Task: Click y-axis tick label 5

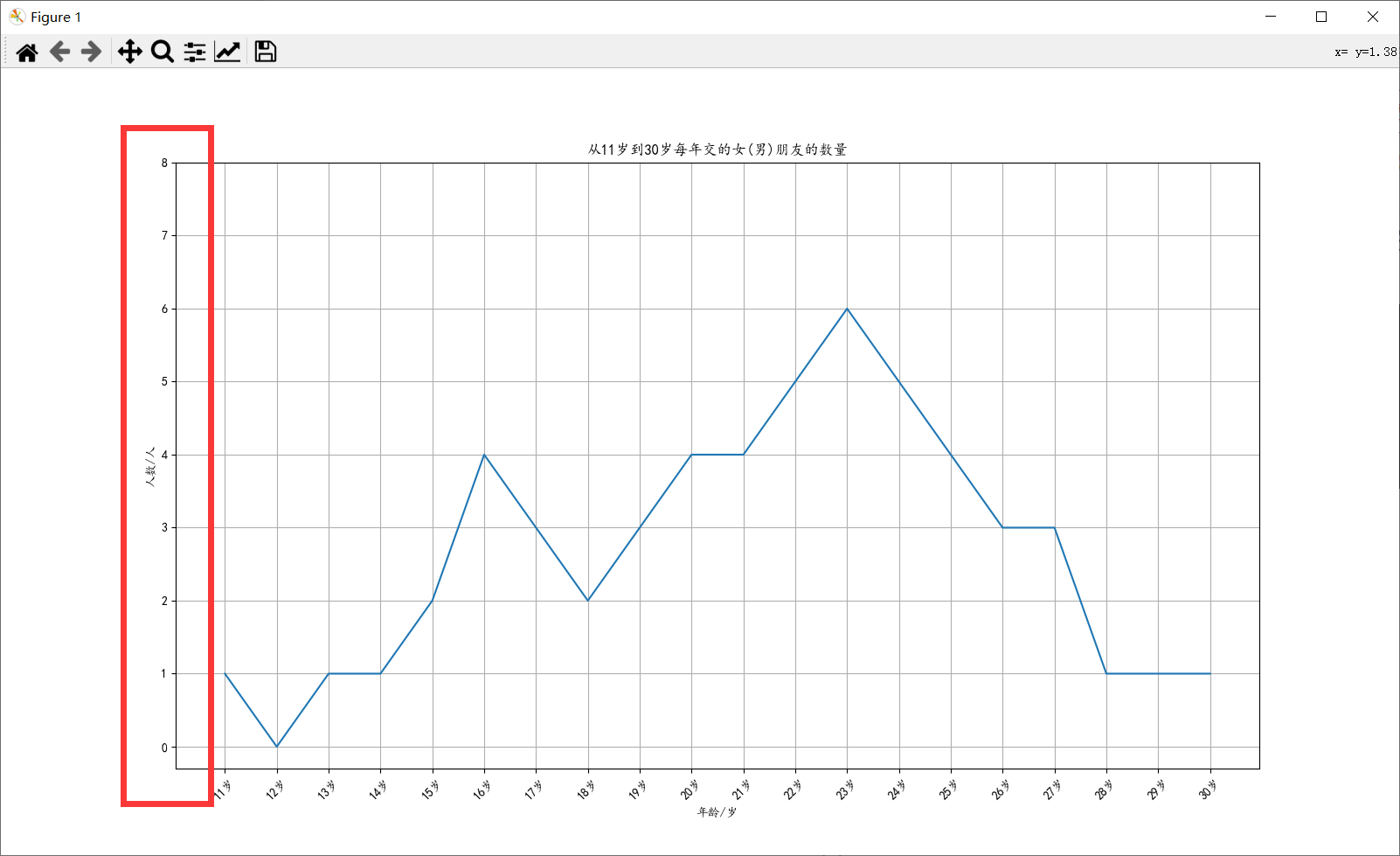Action: point(164,381)
